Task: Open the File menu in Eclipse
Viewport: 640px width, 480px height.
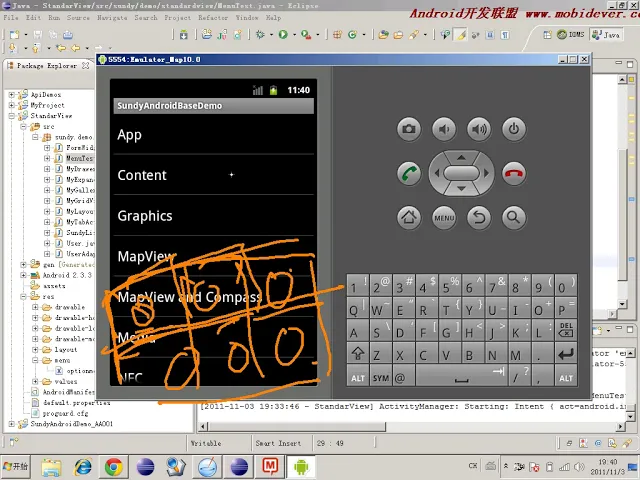Action: coord(11,18)
